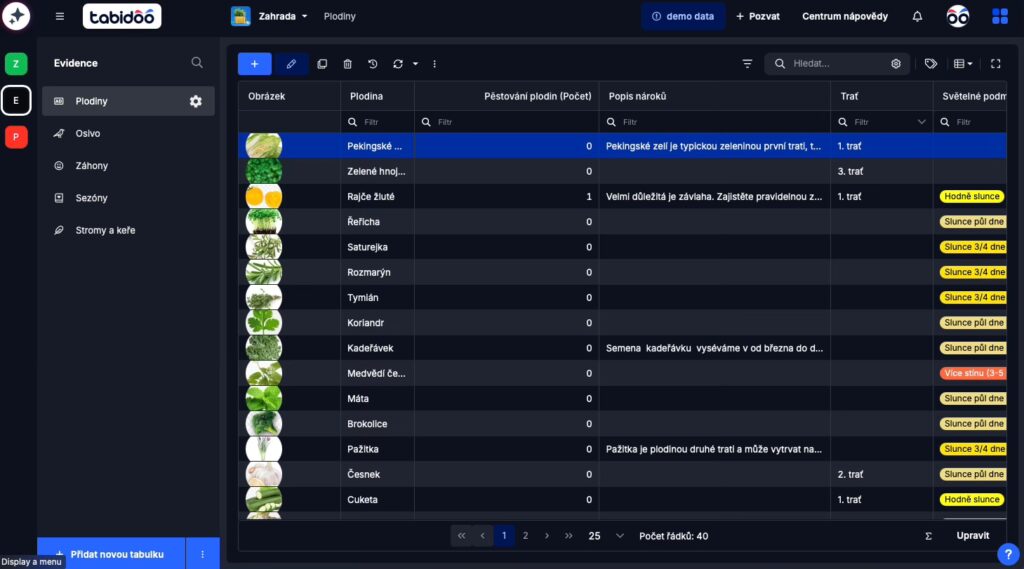The width and height of the screenshot is (1024, 569).
Task: Duplicate the record using the copy icon
Action: pos(322,64)
